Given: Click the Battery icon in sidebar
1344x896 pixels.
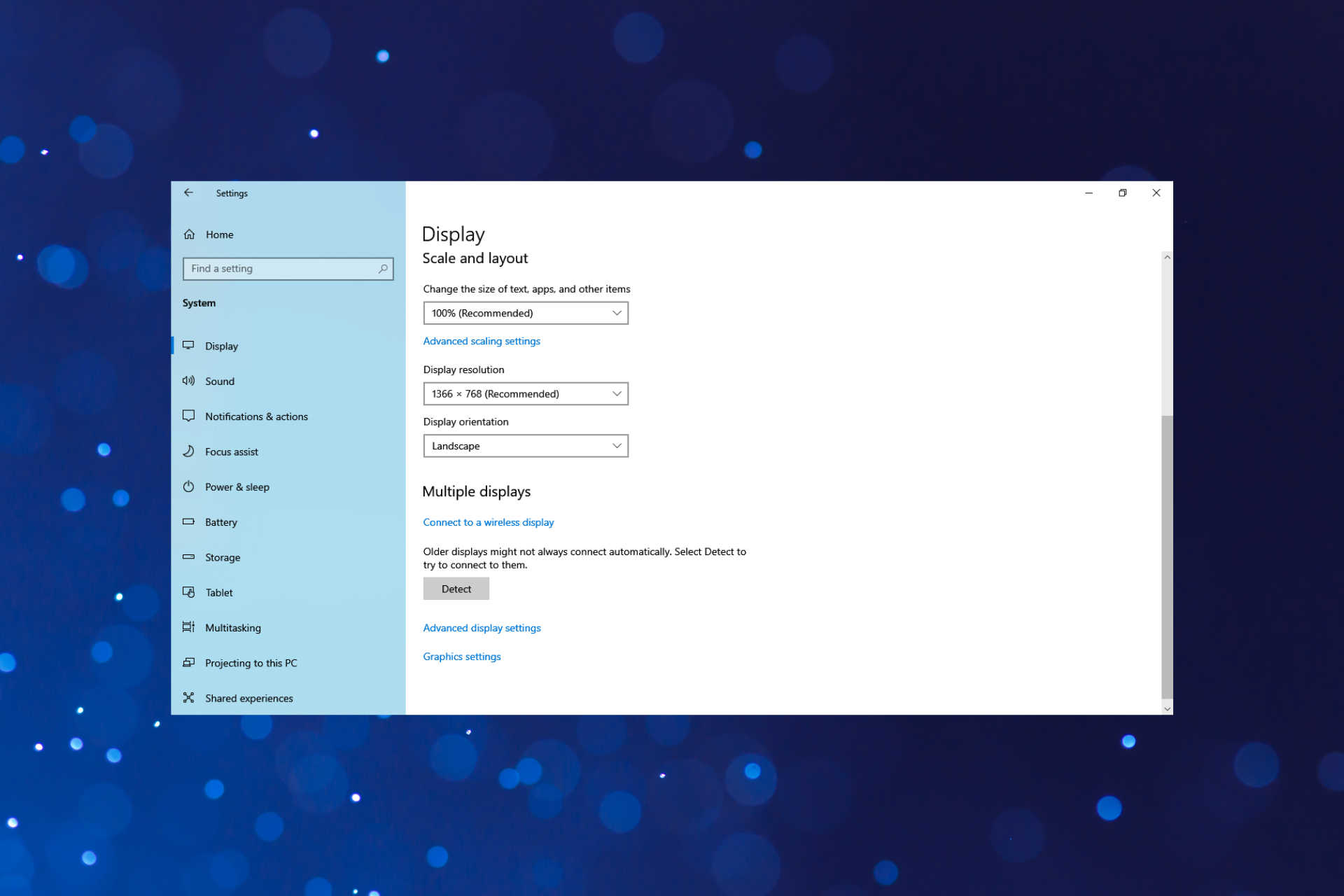Looking at the screenshot, I should click(x=190, y=521).
